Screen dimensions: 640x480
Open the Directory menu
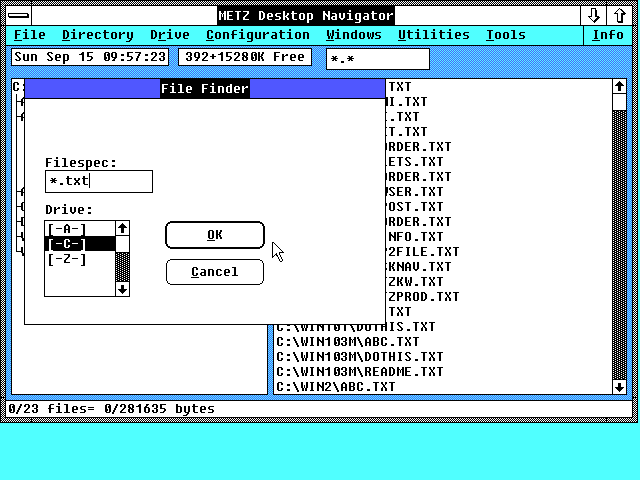click(x=98, y=35)
